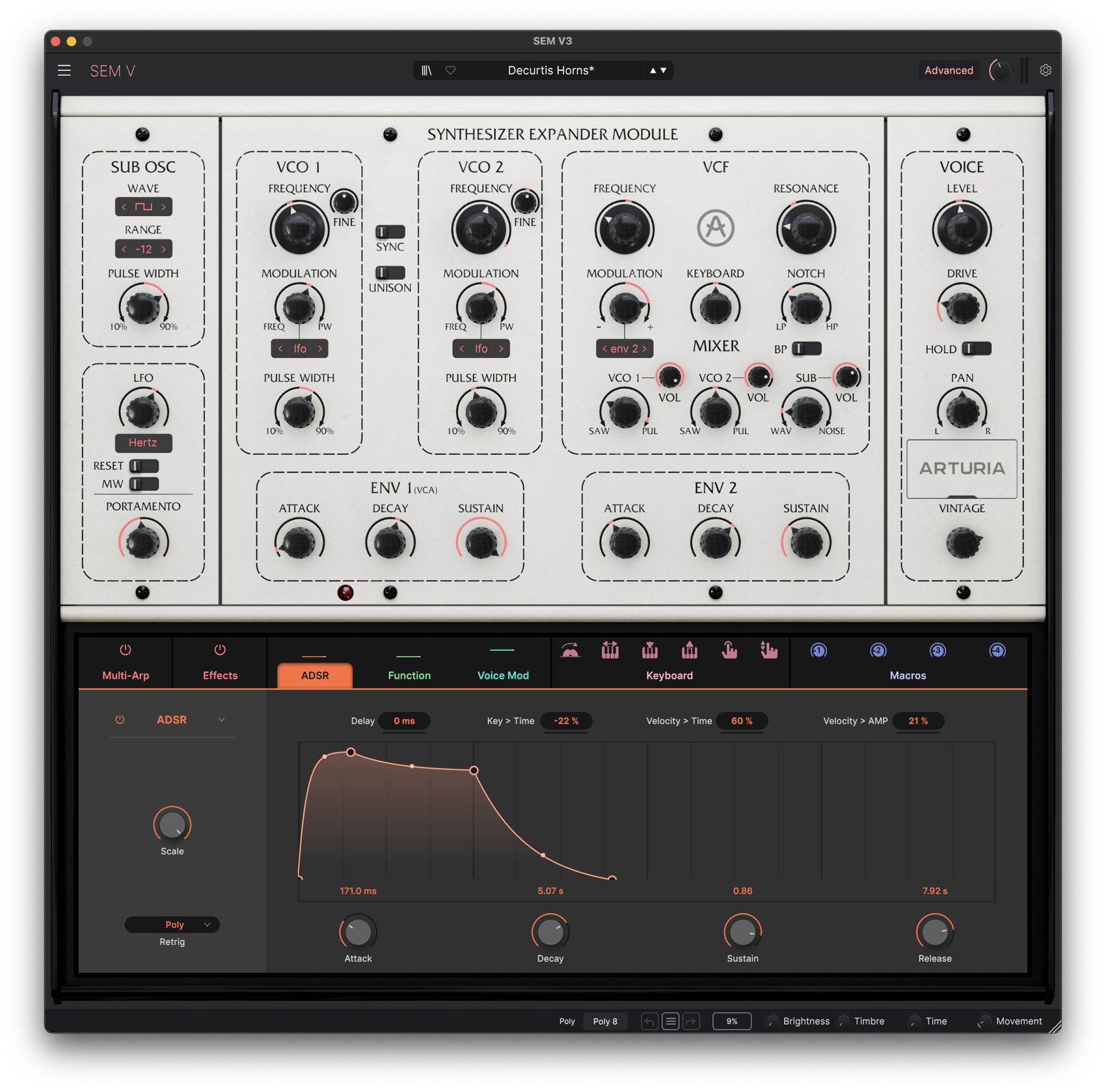The width and height of the screenshot is (1106, 1092).
Task: Open the Poly Retrig dropdown
Action: [172, 924]
